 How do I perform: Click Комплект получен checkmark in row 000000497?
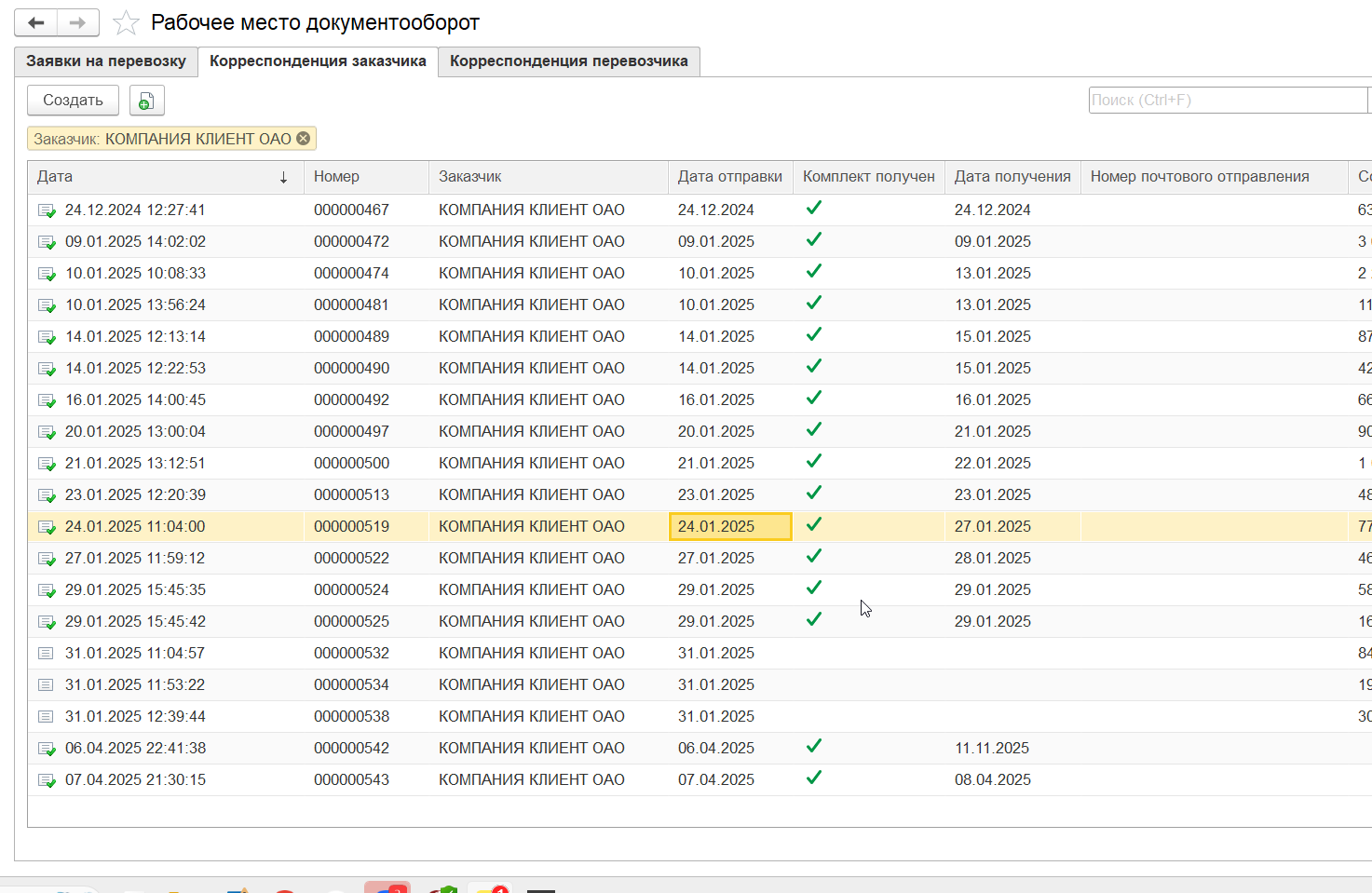pyautogui.click(x=814, y=429)
